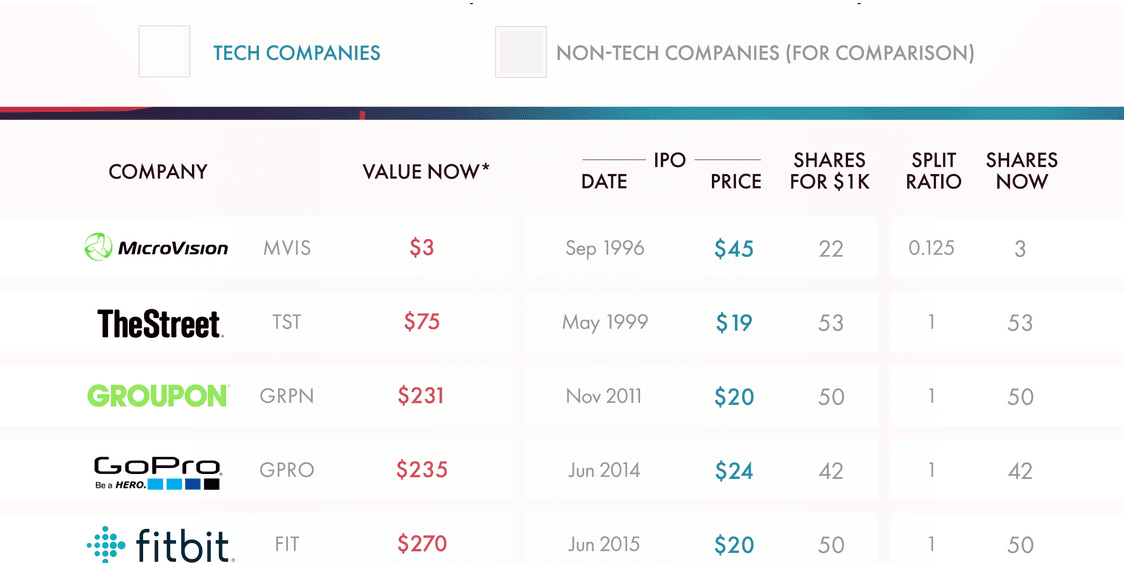This screenshot has height=563, width=1124.
Task: Click the Groupon logo
Action: coord(158,396)
